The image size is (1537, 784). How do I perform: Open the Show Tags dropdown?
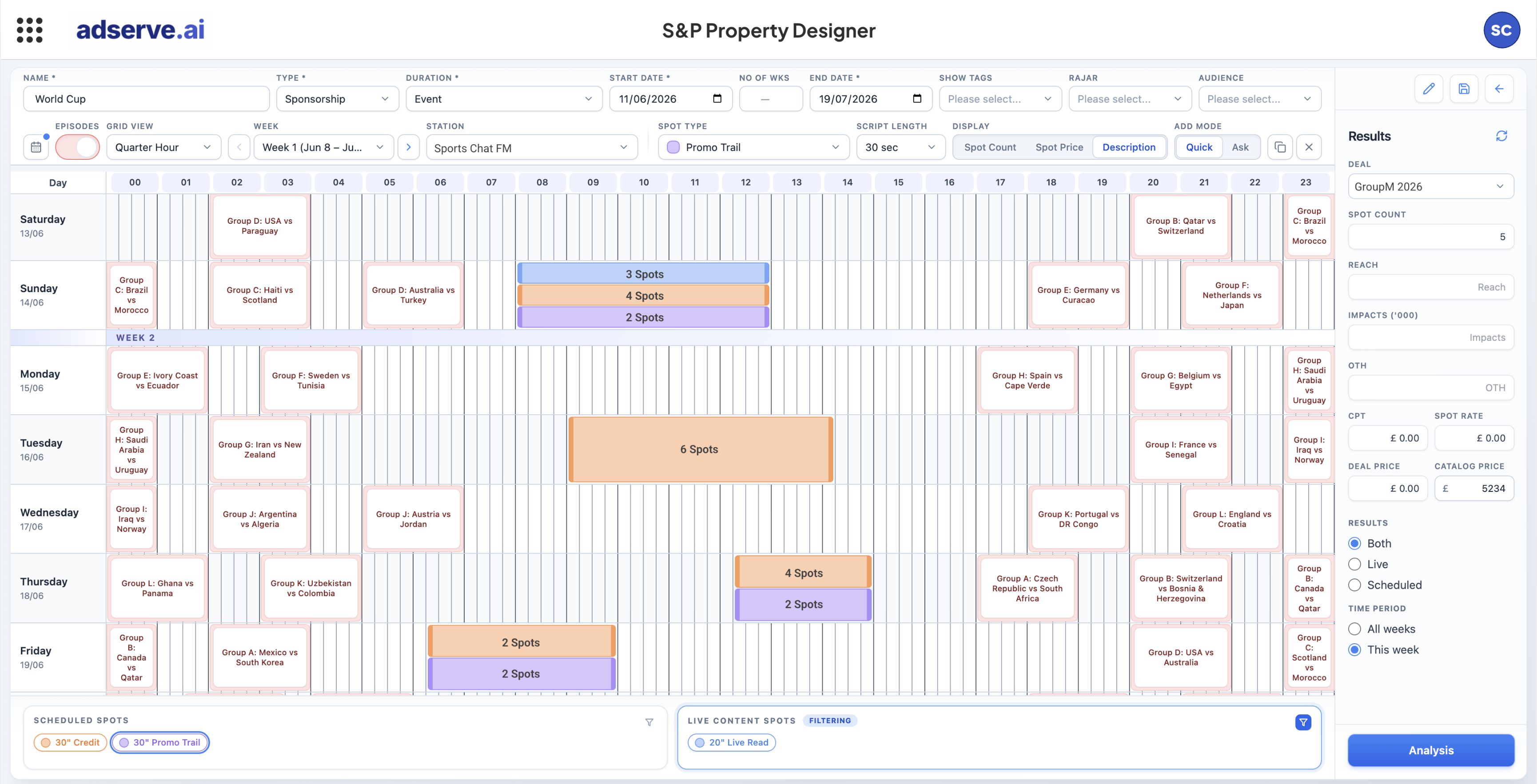1000,99
